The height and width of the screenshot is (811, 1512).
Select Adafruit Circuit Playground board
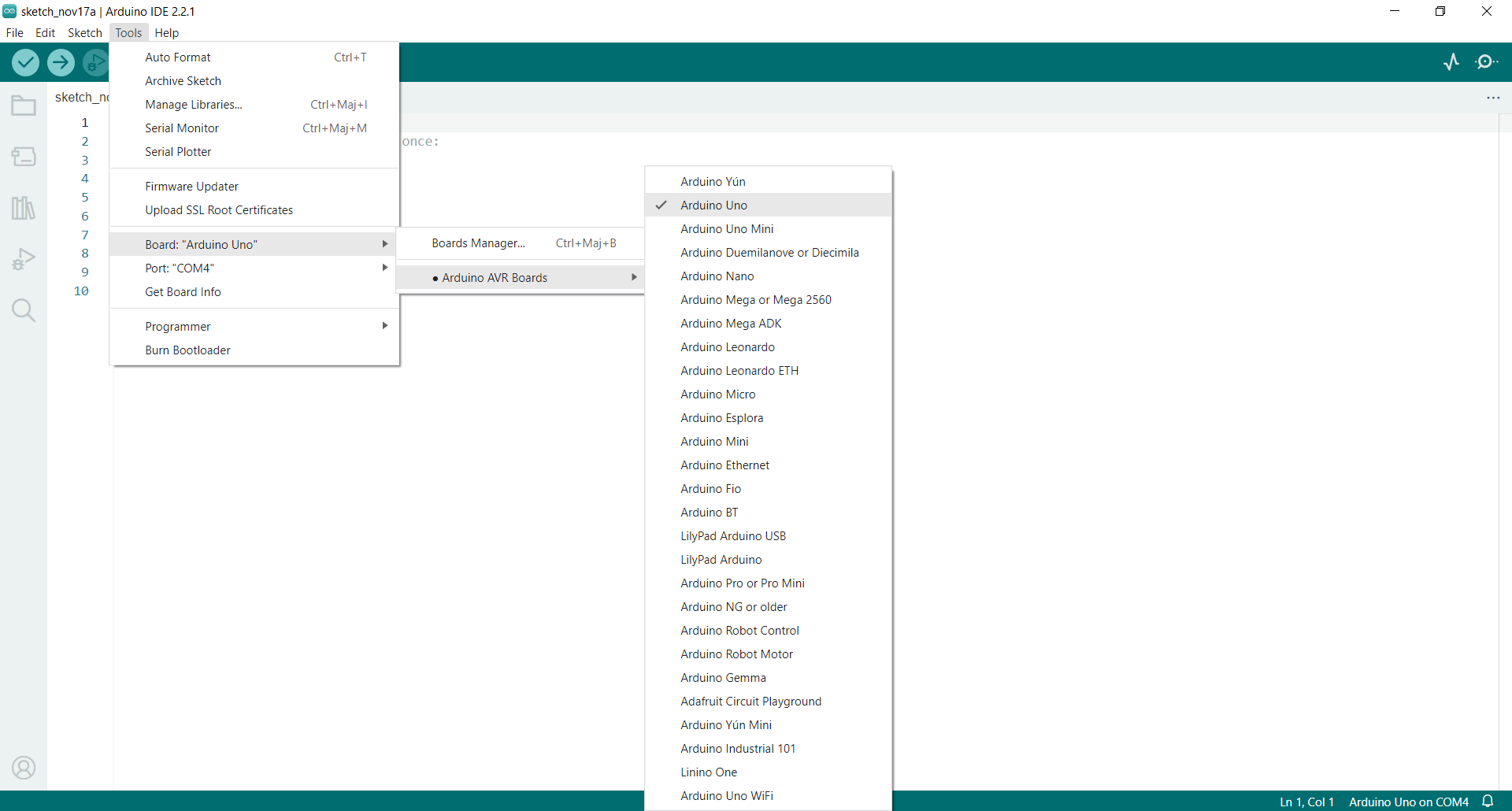tap(768, 702)
